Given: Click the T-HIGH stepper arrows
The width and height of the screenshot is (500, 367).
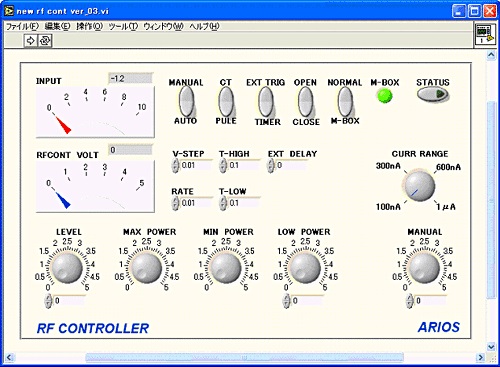Looking at the screenshot, I should pos(223,165).
